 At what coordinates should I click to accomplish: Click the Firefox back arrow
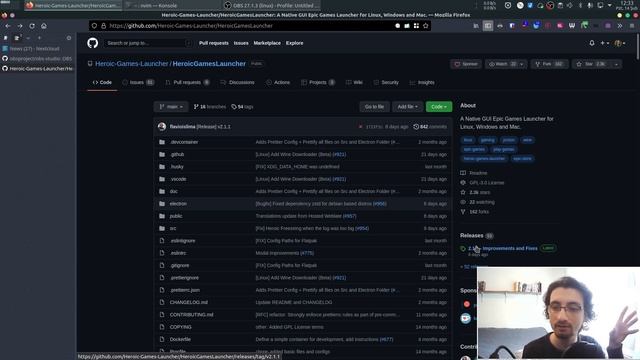(8, 26)
